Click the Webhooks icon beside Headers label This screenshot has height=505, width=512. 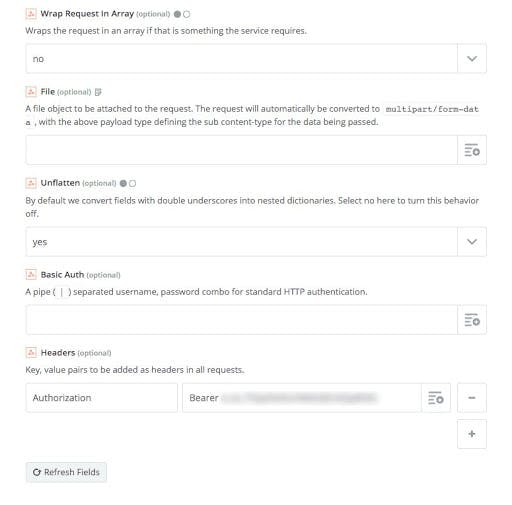point(31,352)
